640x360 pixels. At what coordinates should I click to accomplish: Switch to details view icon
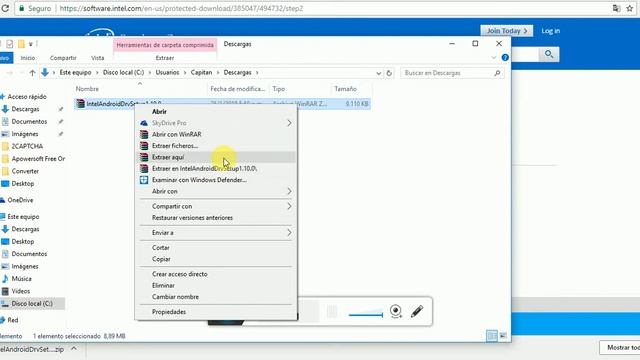click(x=492, y=336)
